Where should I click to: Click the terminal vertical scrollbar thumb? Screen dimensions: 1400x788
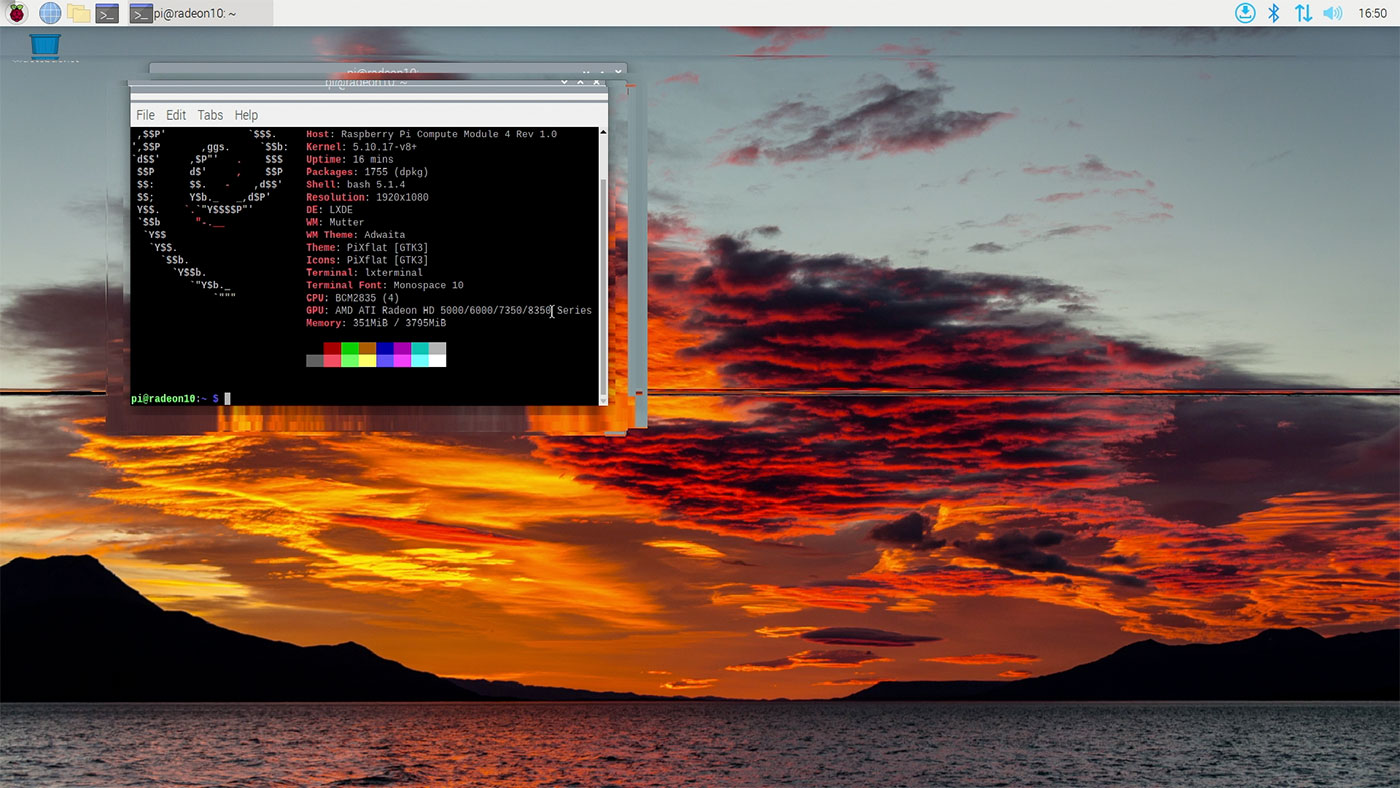(603, 285)
